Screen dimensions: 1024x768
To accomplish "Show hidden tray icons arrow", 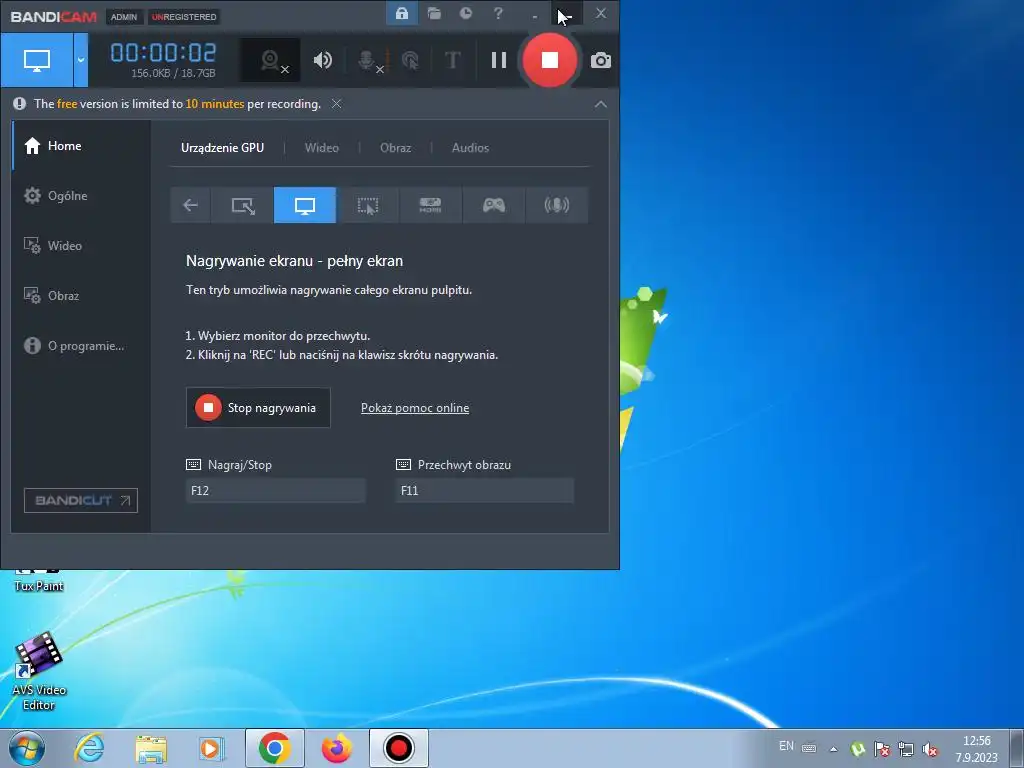I will 833,749.
